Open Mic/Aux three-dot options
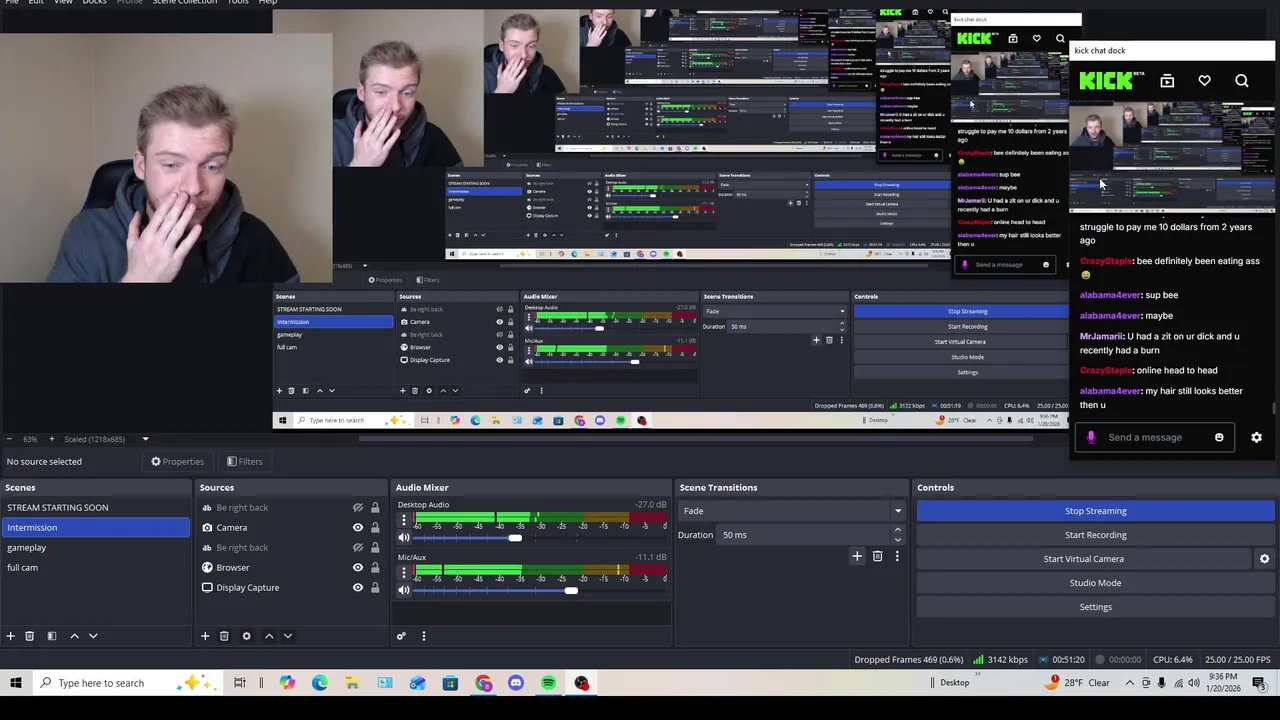The width and height of the screenshot is (1280, 720). 404,573
